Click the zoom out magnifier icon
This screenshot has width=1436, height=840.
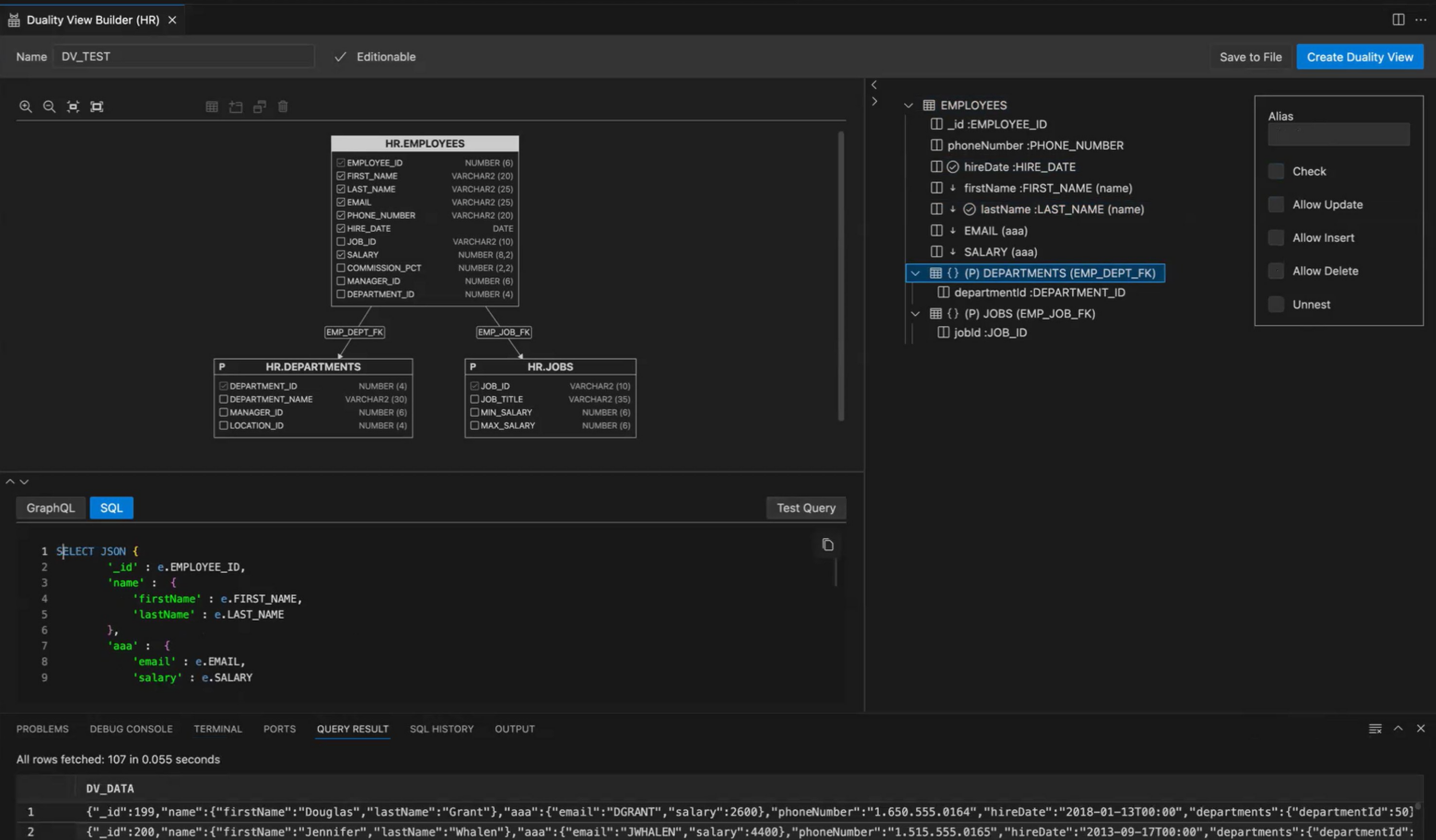(x=50, y=107)
